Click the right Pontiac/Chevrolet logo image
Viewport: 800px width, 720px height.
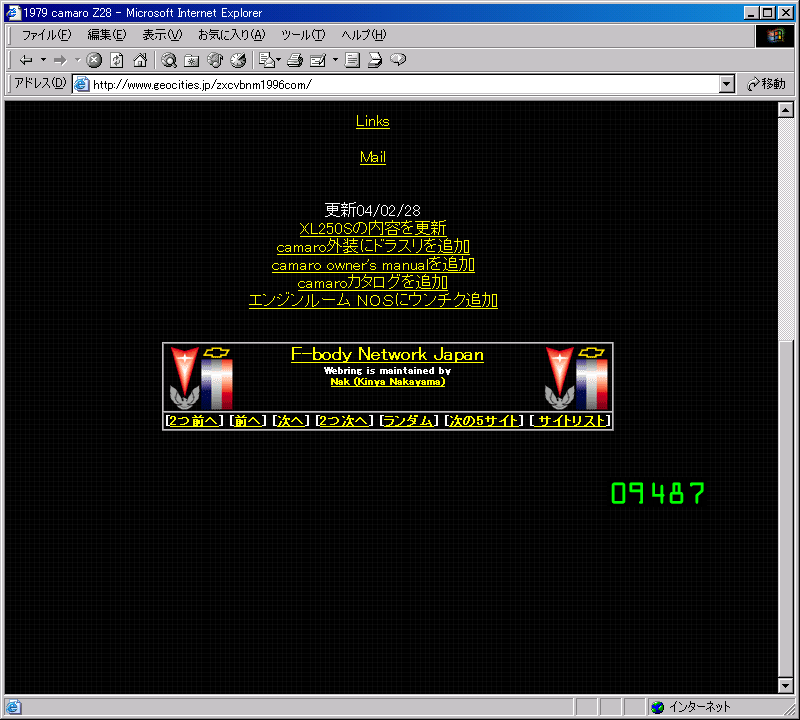[577, 378]
